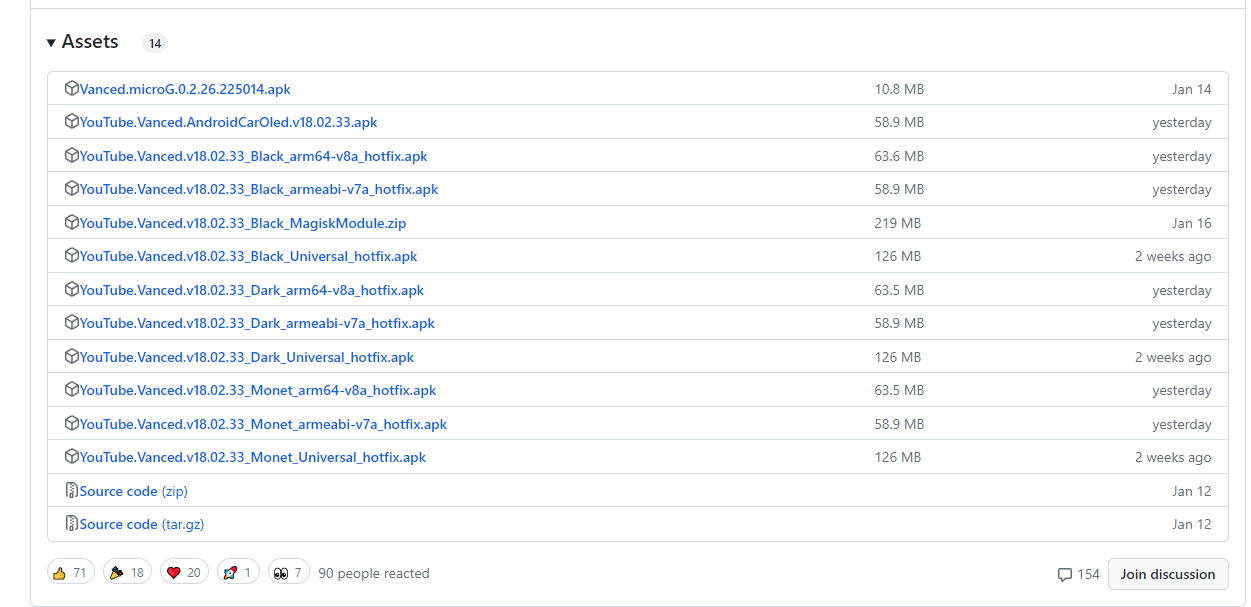
Task: Toggle the party popper reaction with 18
Action: point(127,573)
